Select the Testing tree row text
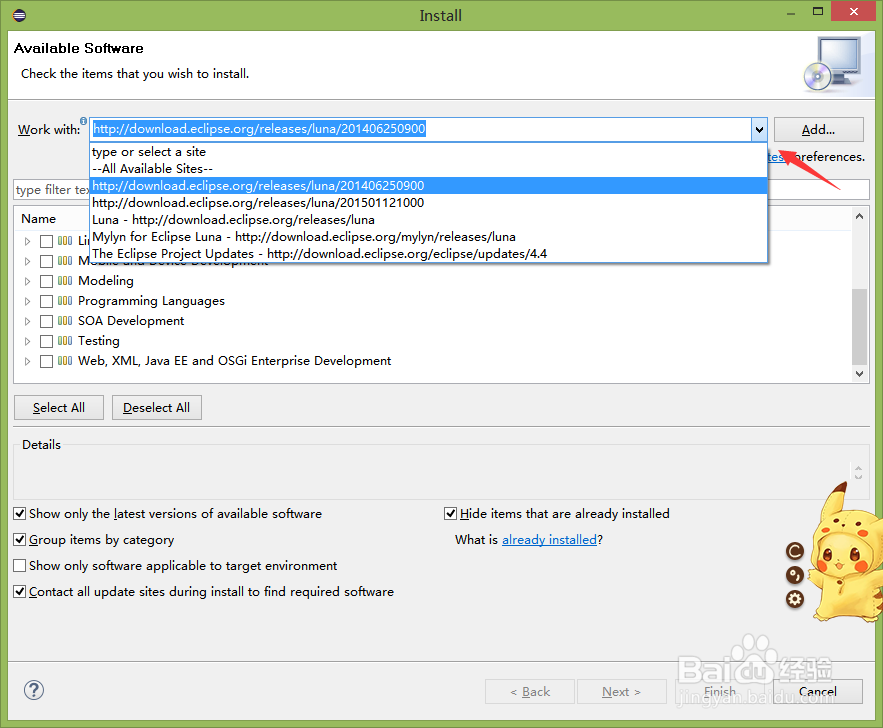883x728 pixels. click(99, 341)
